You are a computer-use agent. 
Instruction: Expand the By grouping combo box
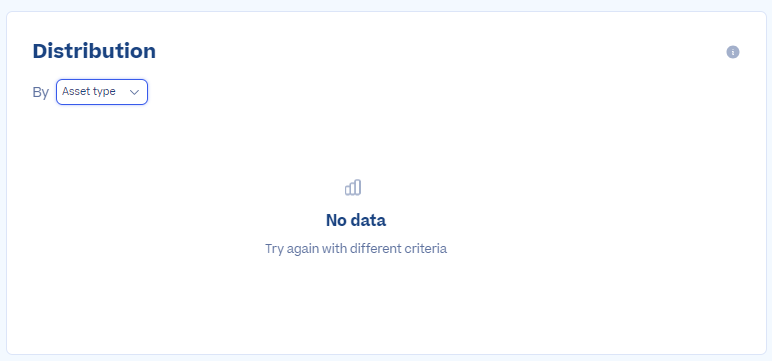(102, 92)
